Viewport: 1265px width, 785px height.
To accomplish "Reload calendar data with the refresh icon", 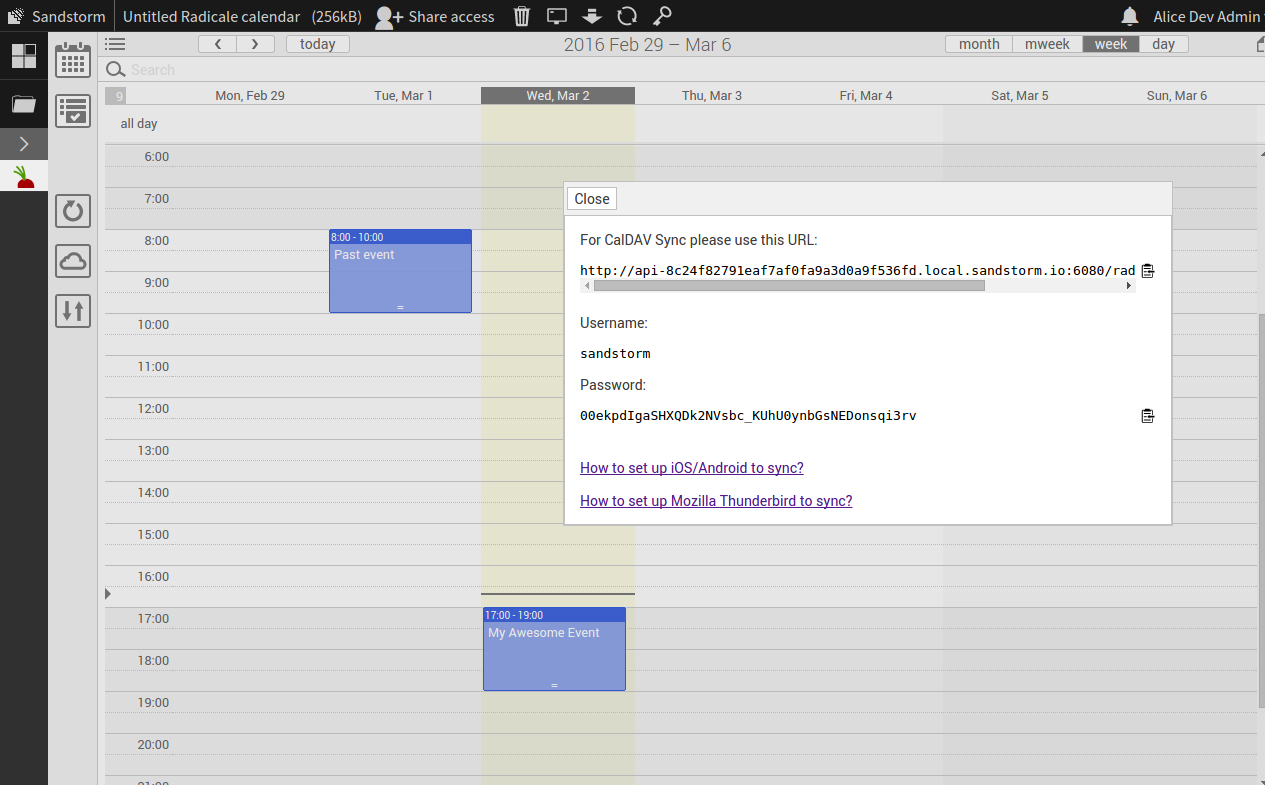I will point(73,211).
